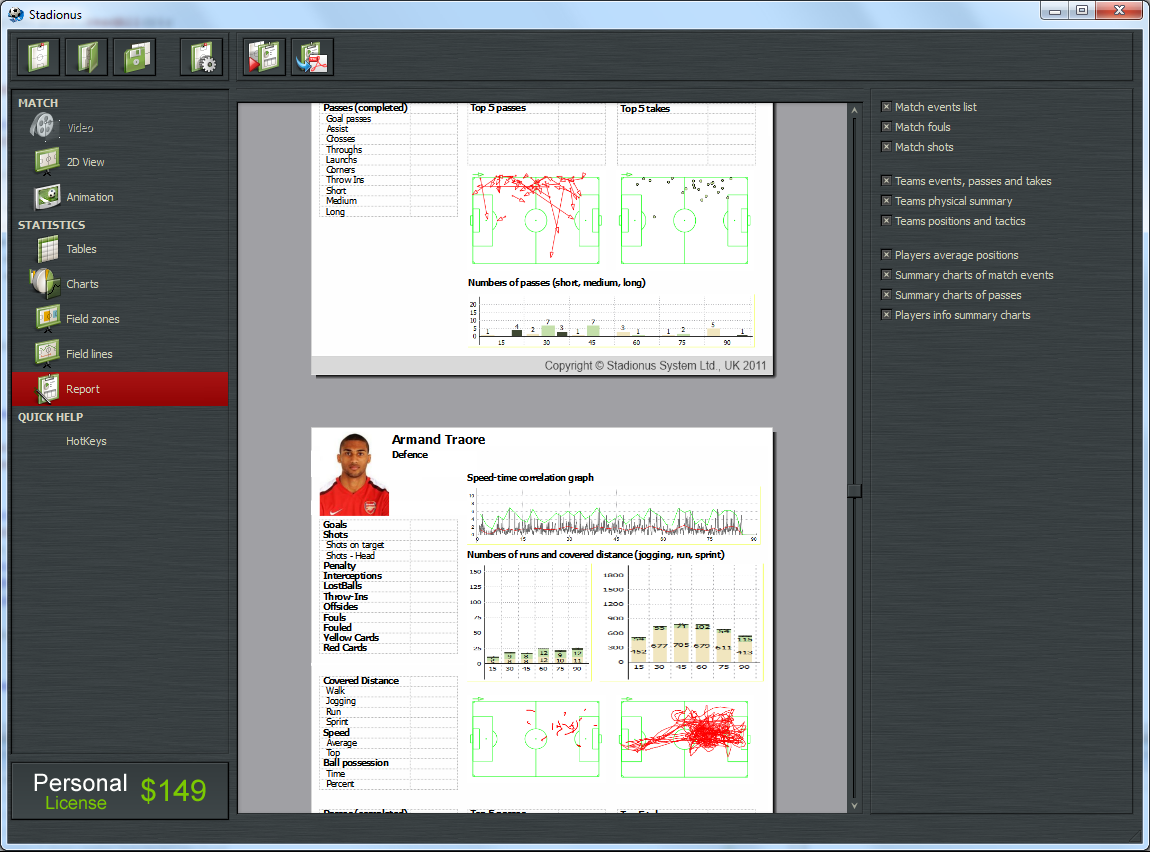The height and width of the screenshot is (852, 1150).
Task: Toggle Players info summary charts checkbox
Action: (886, 315)
